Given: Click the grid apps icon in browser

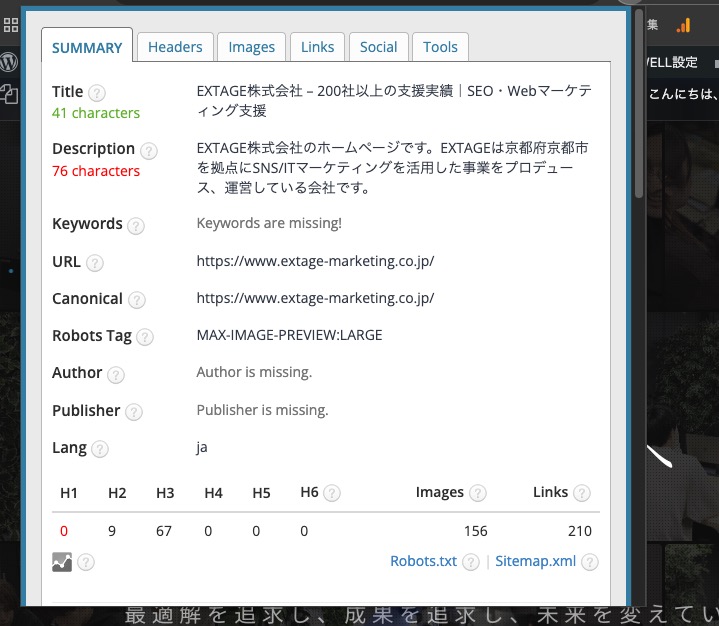Looking at the screenshot, I should pyautogui.click(x=11, y=25).
